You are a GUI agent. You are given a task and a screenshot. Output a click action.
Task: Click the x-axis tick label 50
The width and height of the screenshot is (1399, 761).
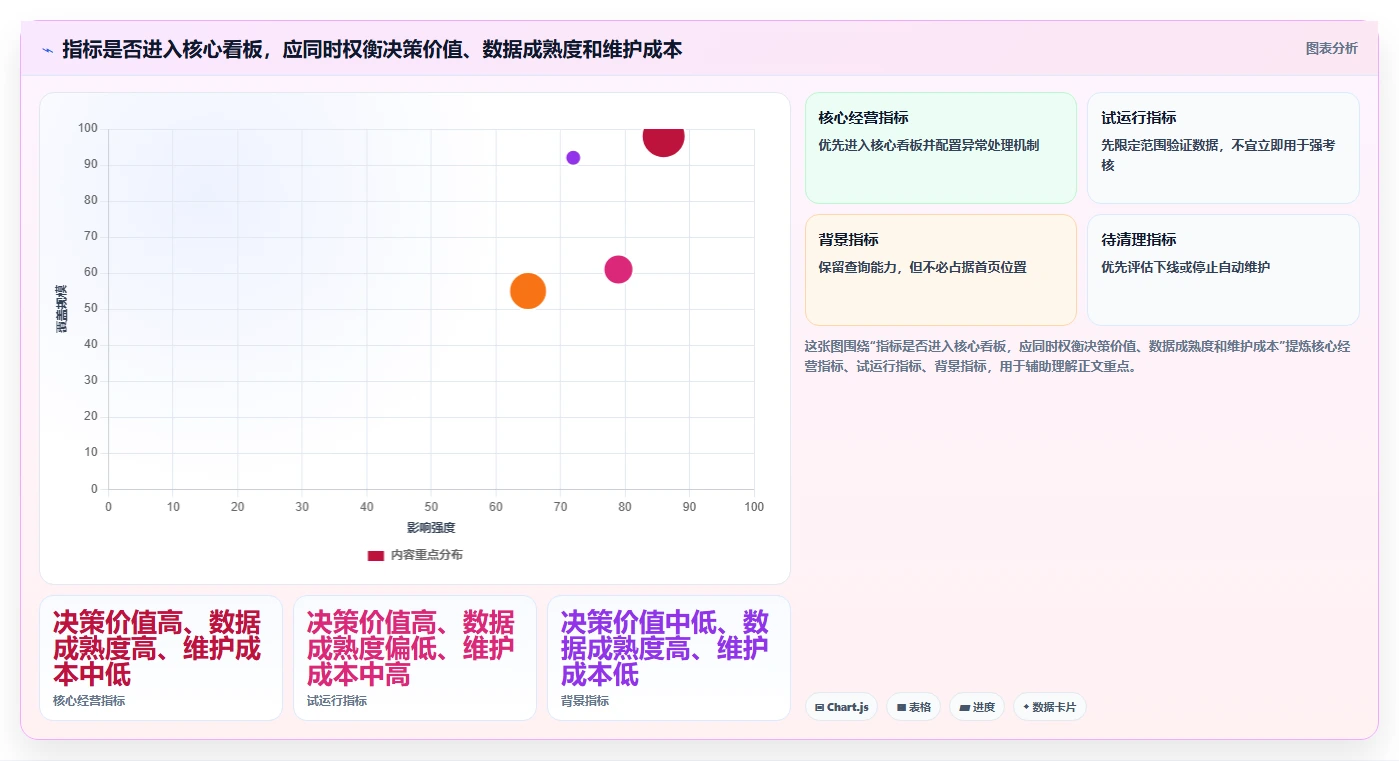pyautogui.click(x=431, y=507)
